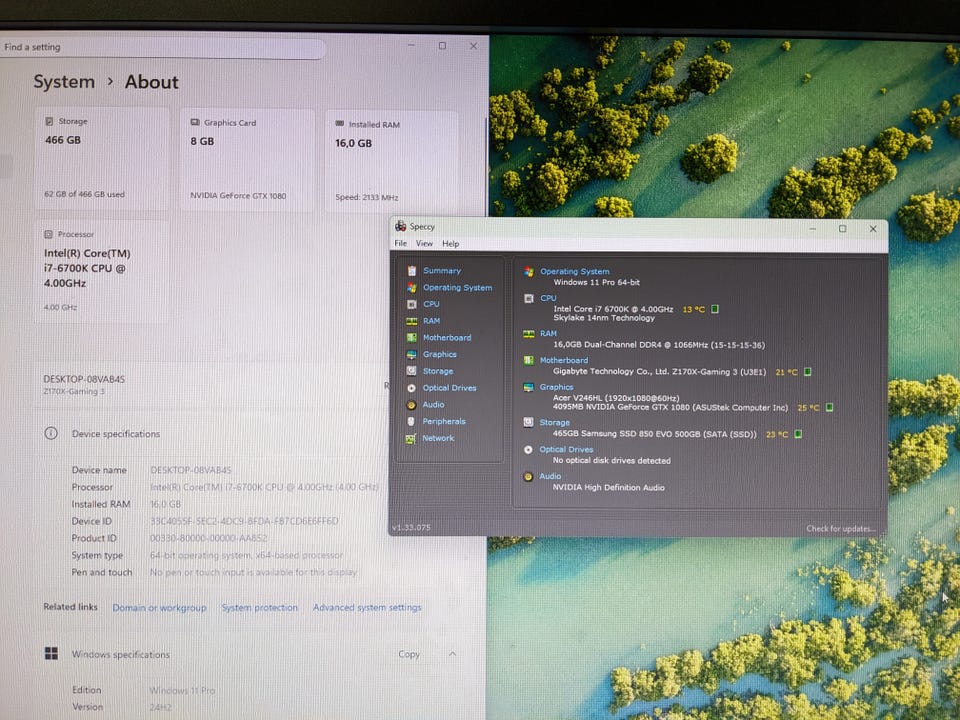Click SSD temperature indicator beside 23 °C
The width and height of the screenshot is (960, 720).
(798, 434)
